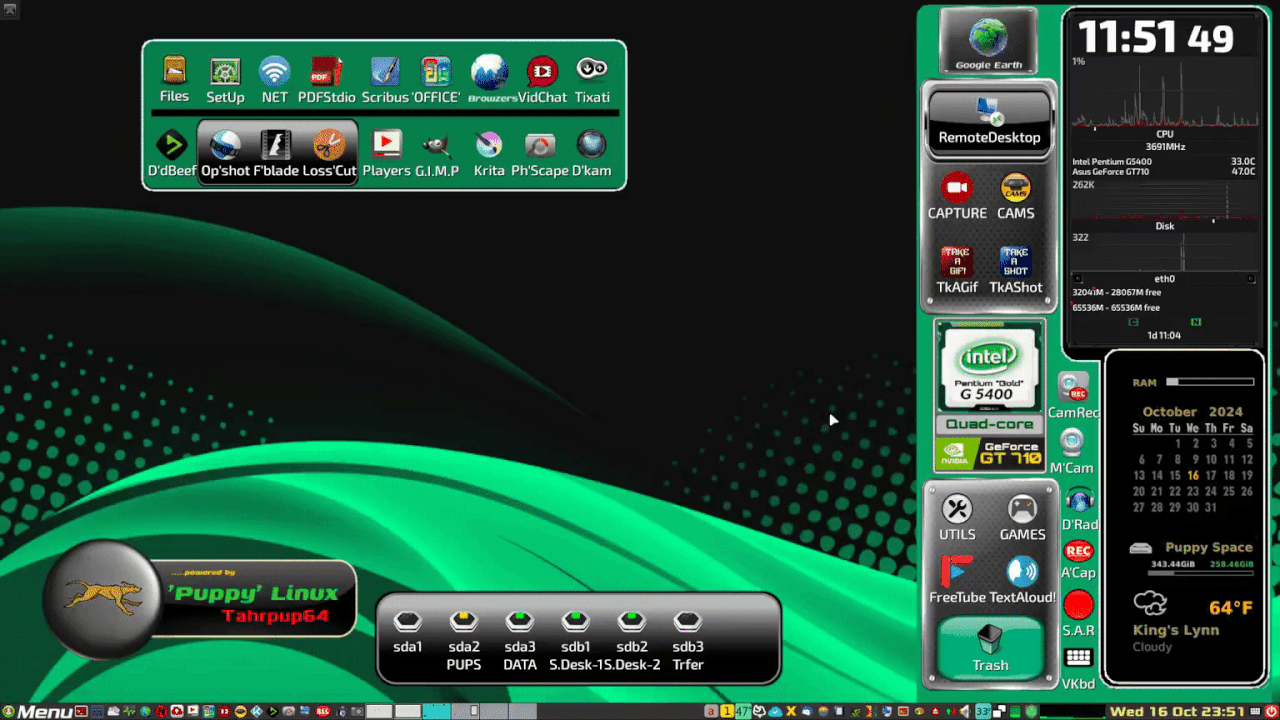The width and height of the screenshot is (1280, 720).
Task: Click the Puppy Linux Tahrpup64 logo
Action: point(199,598)
